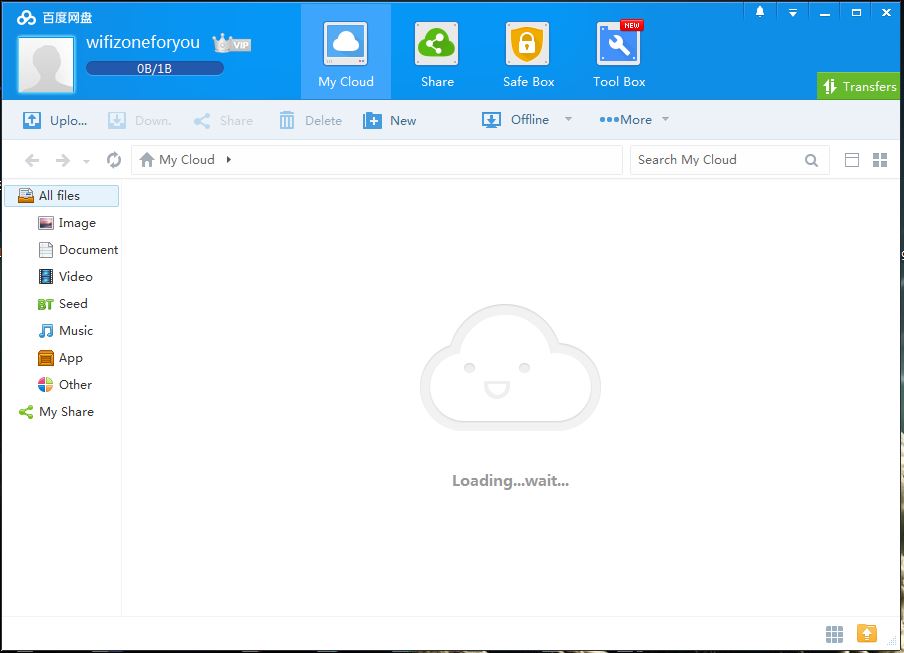
Task: Click the notification bell icon
Action: pyautogui.click(x=758, y=10)
